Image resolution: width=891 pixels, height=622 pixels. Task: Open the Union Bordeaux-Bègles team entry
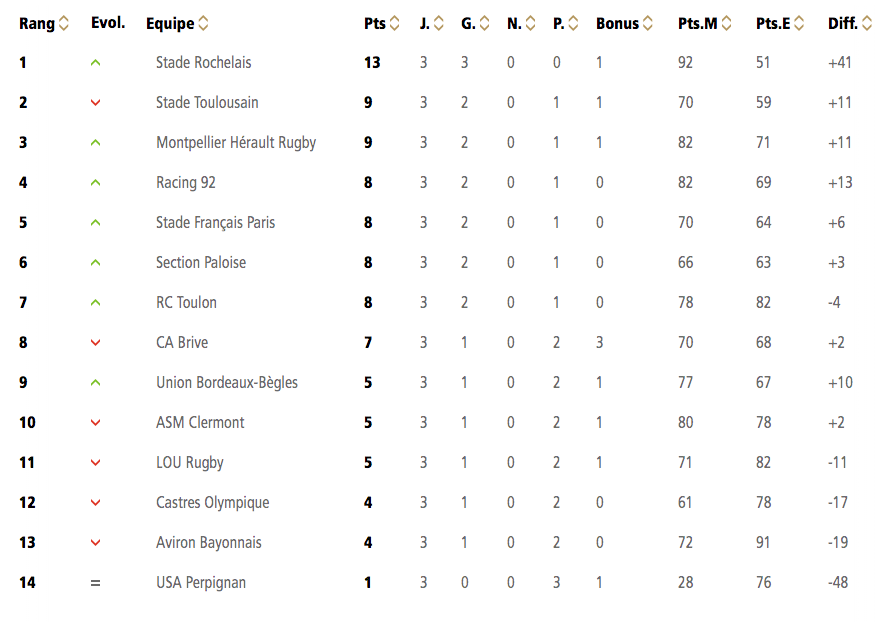click(x=227, y=382)
